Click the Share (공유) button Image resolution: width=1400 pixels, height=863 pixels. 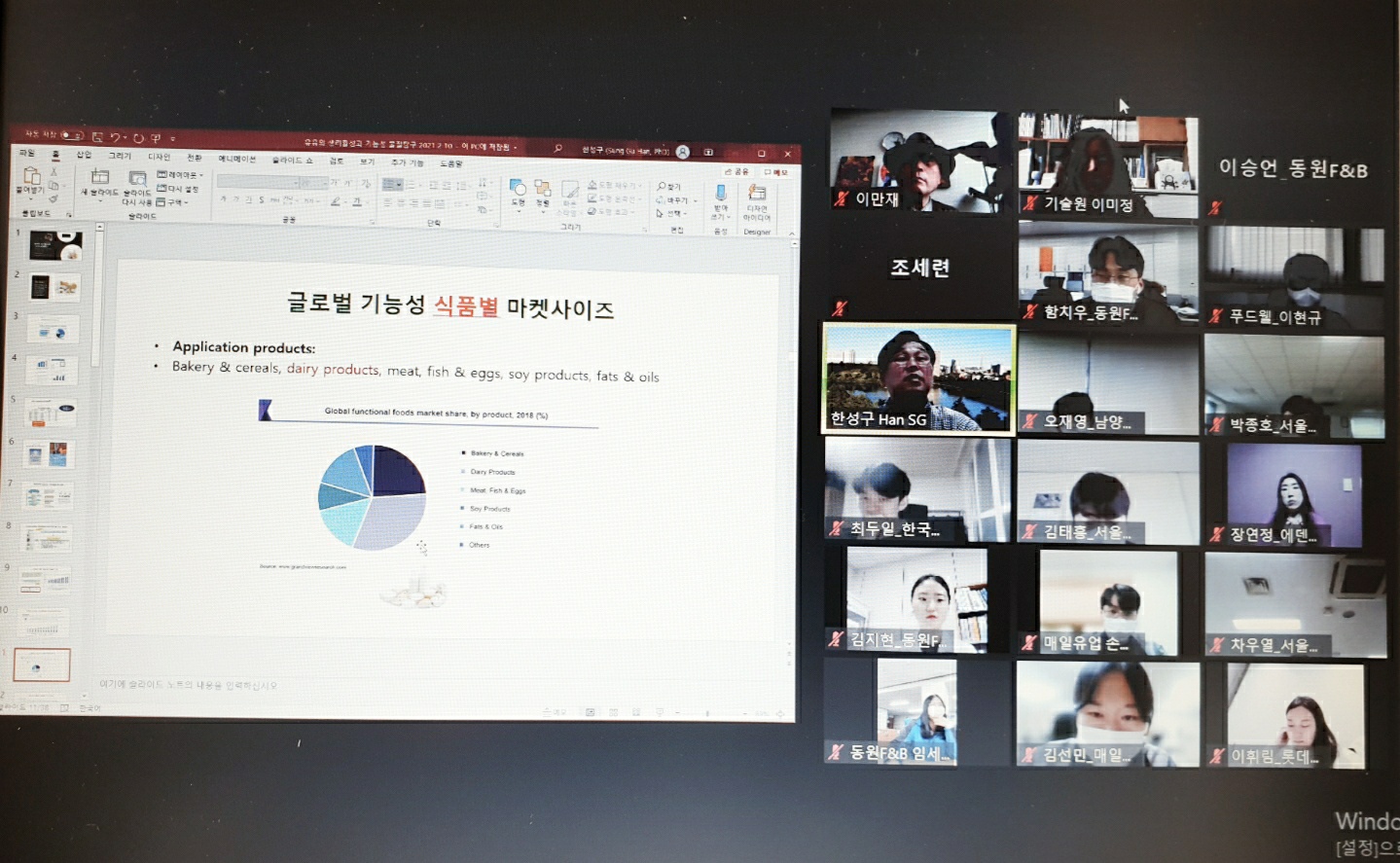tap(736, 171)
